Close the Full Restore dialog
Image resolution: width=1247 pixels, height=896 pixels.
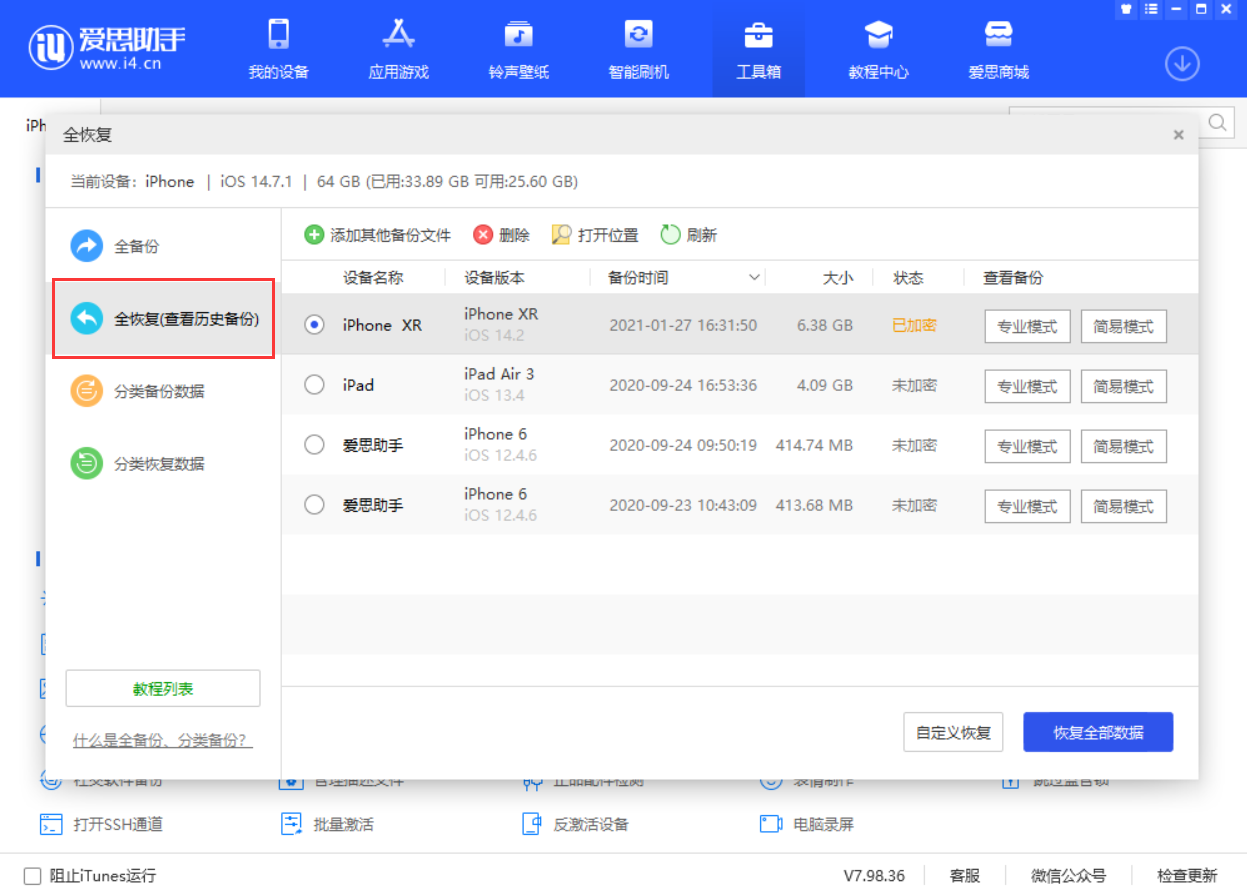coord(1178,135)
